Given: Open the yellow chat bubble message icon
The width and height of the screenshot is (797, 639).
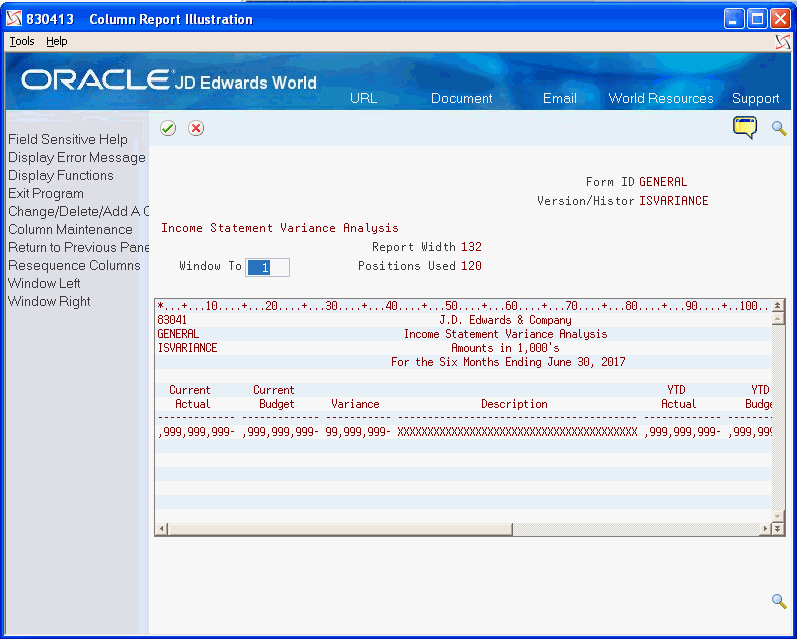Looking at the screenshot, I should pos(745,128).
